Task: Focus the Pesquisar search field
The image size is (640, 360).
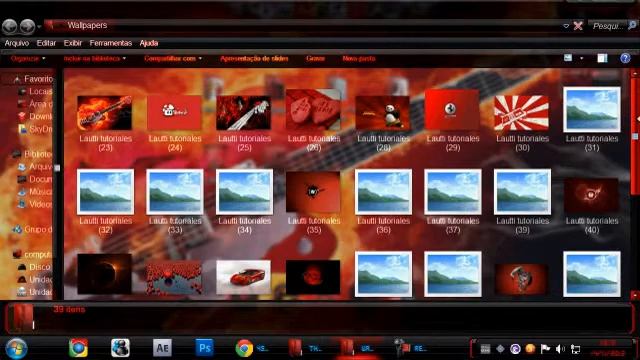Action: 607,26
